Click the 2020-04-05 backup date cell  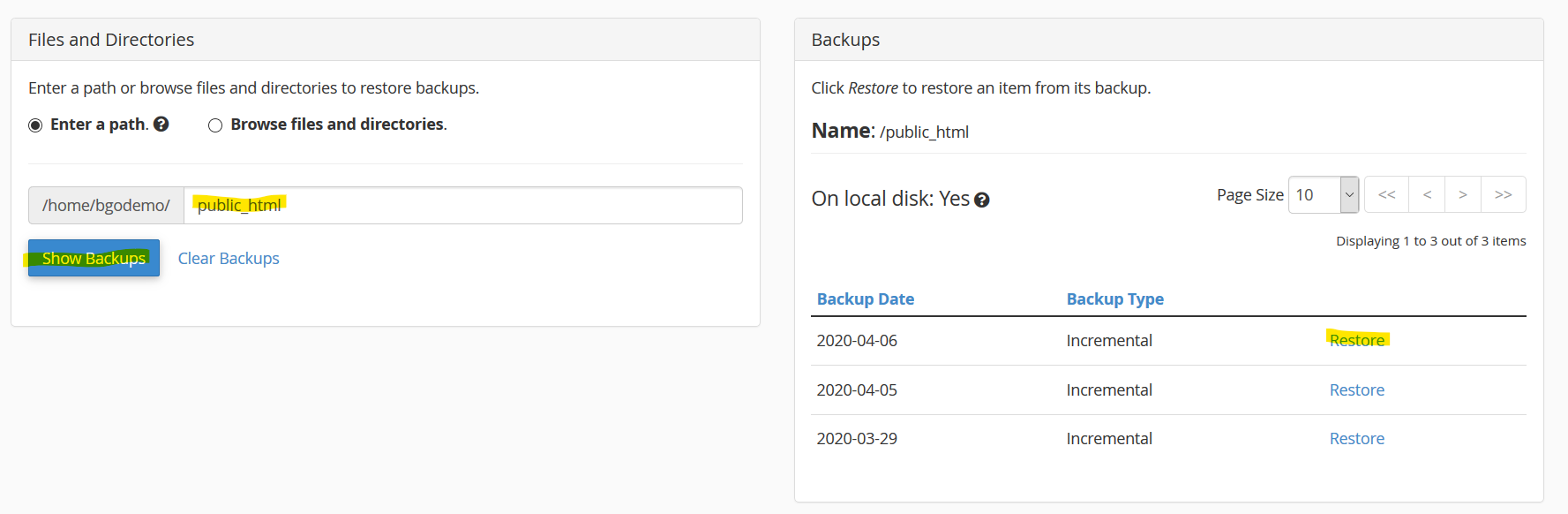(857, 389)
